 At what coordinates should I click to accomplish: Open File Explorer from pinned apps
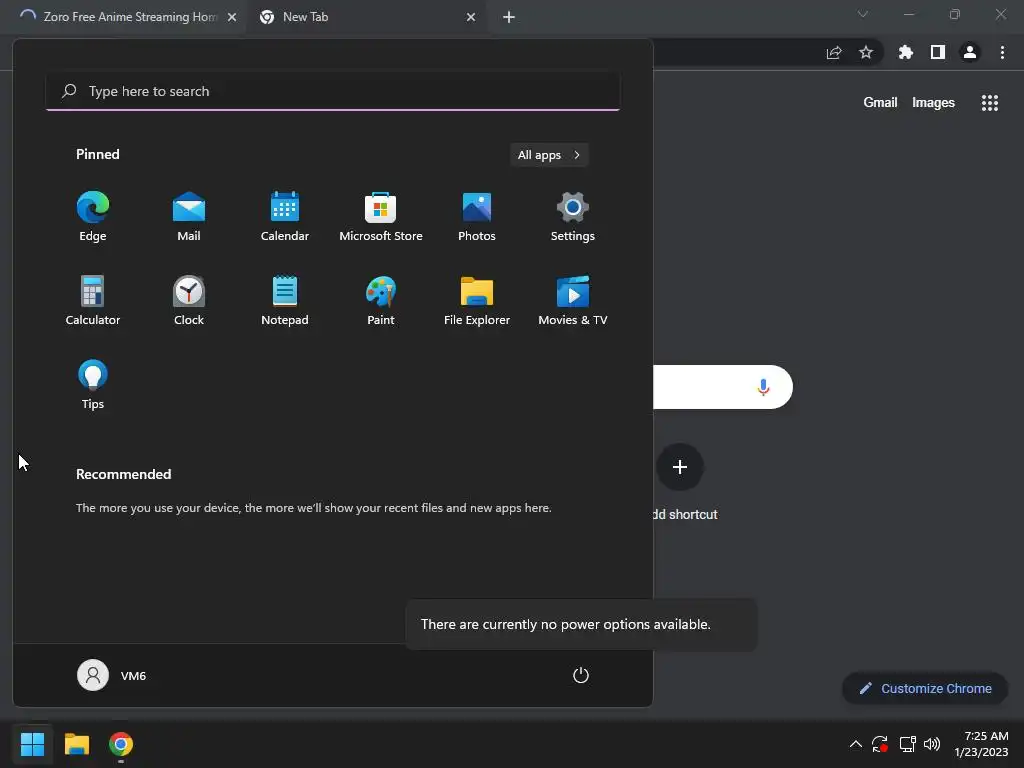[477, 301]
